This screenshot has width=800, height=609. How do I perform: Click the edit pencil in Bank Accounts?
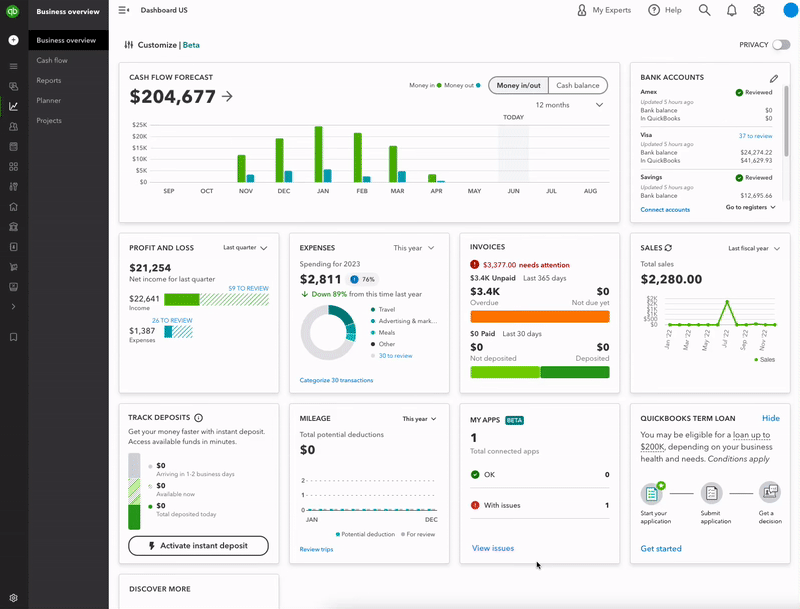774,79
